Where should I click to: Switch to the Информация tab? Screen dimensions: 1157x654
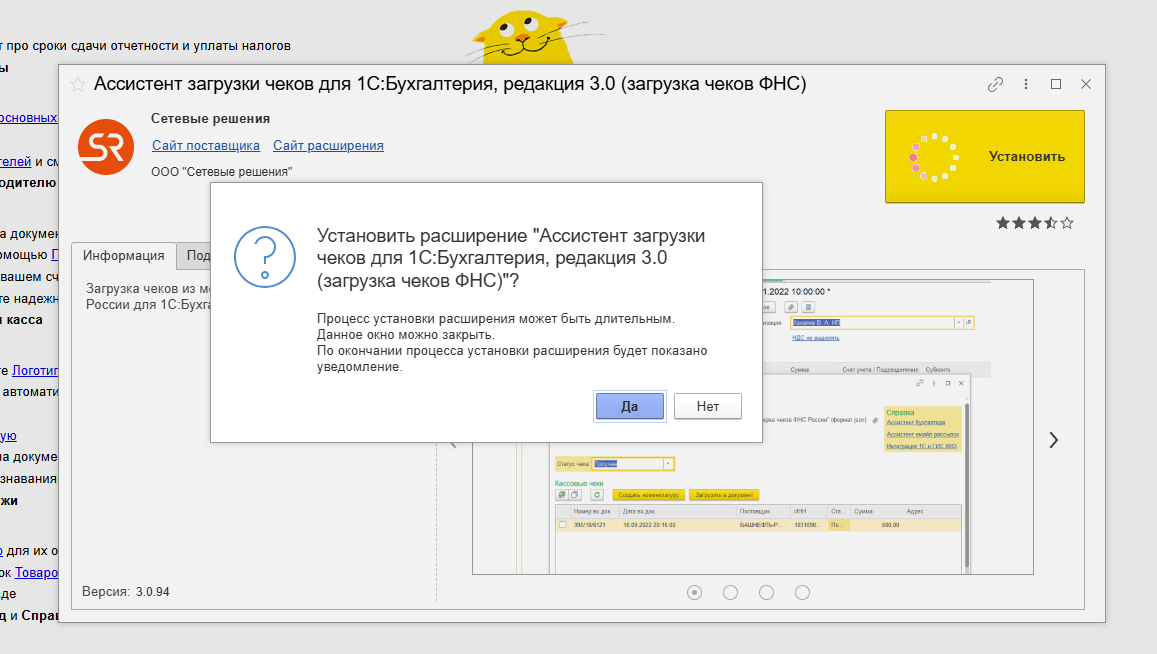(x=123, y=256)
